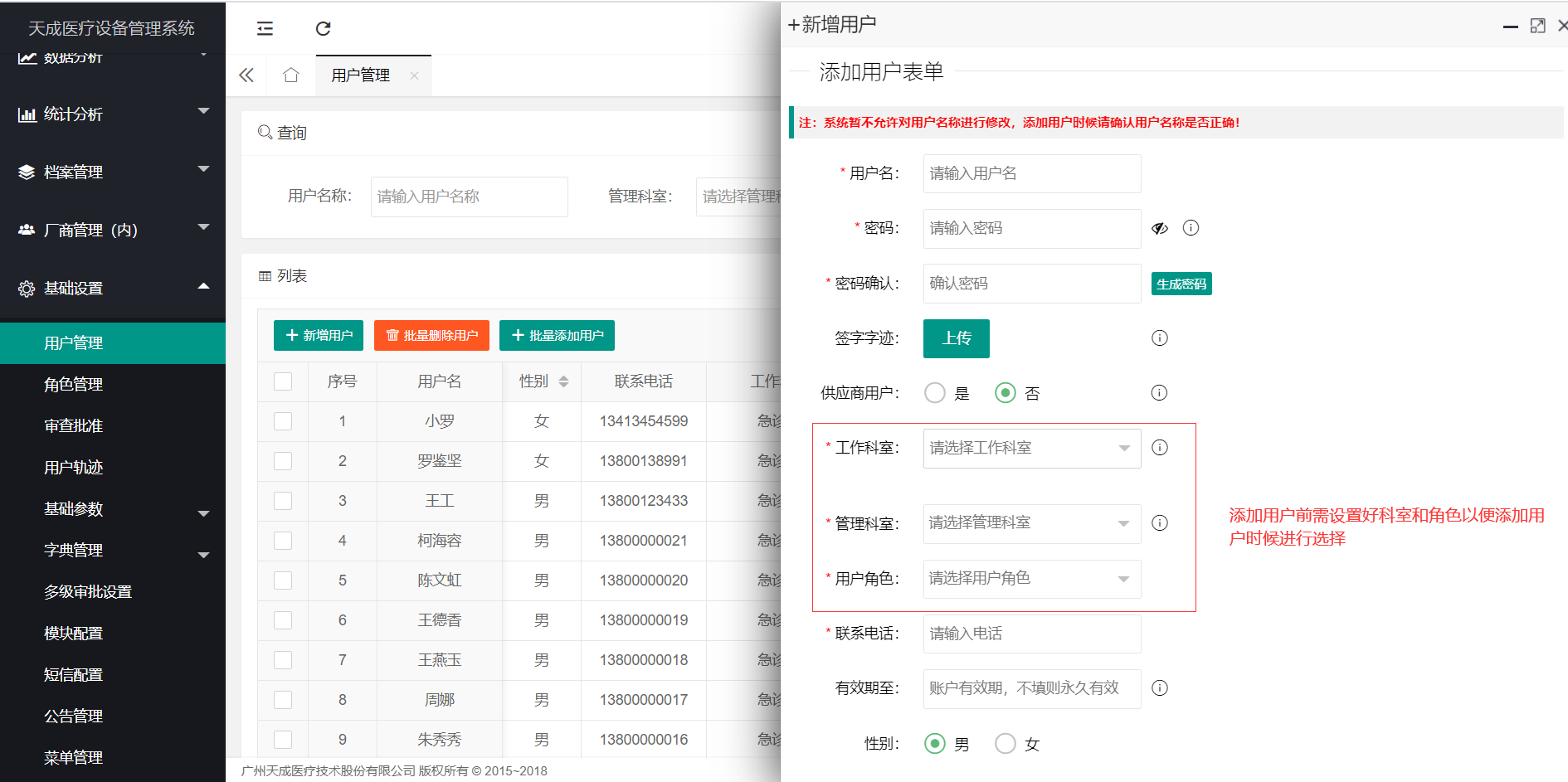Screen dimensions: 1568x782
Task: Click the 数据分析 line chart icon
Action: pyautogui.click(x=27, y=58)
